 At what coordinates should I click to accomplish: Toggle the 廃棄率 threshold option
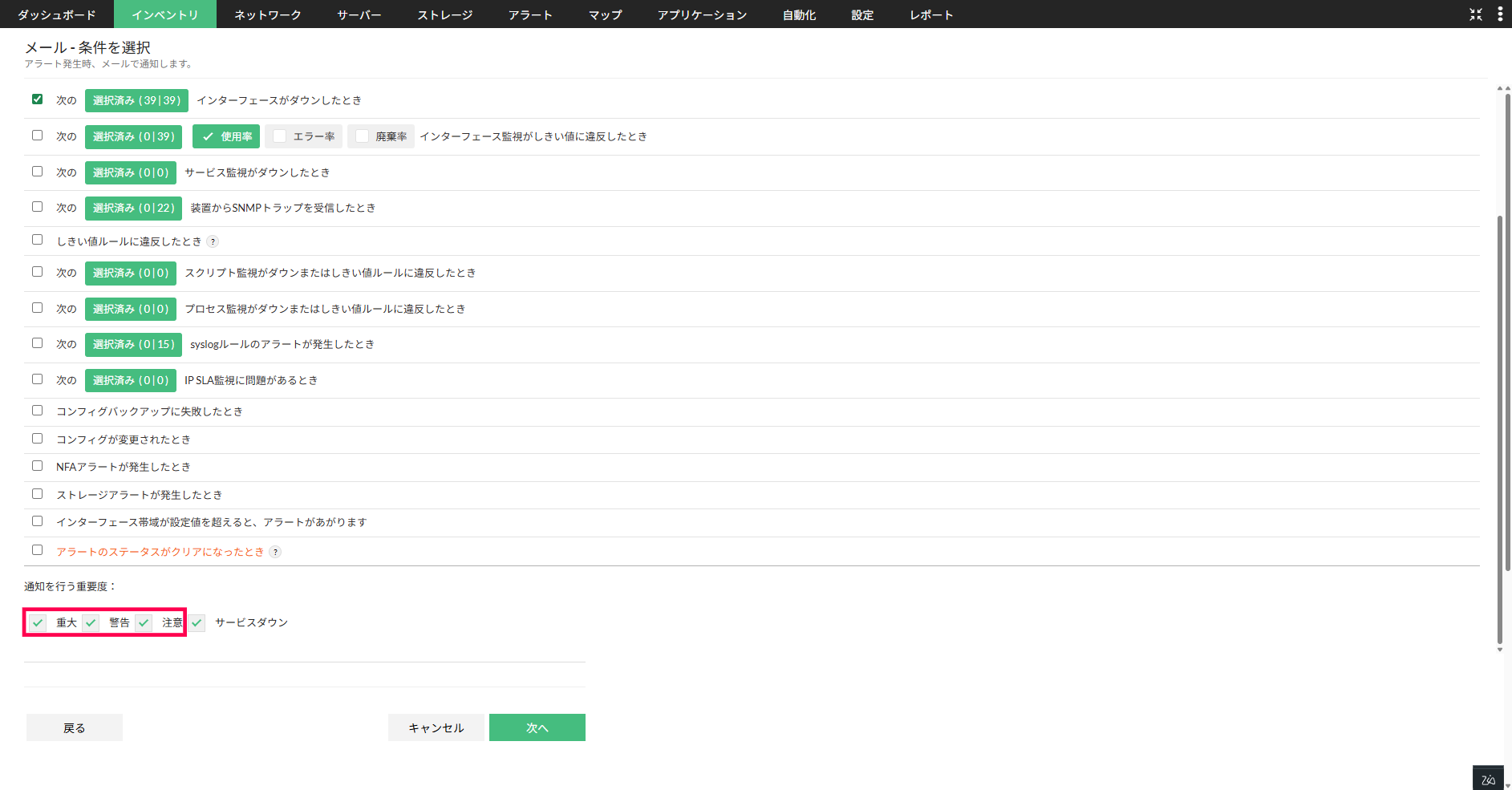click(381, 136)
